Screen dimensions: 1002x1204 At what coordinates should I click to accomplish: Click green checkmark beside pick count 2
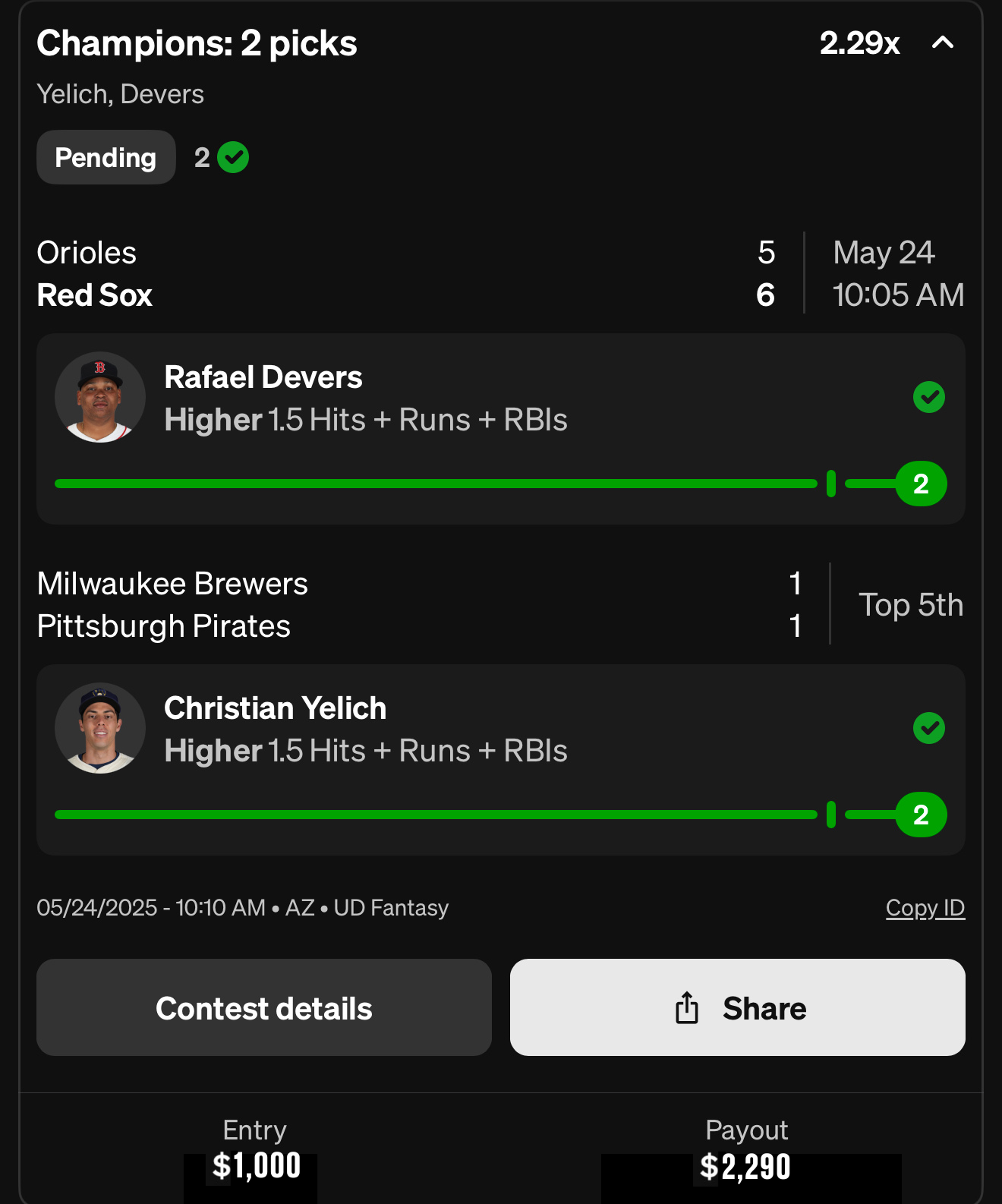[233, 157]
